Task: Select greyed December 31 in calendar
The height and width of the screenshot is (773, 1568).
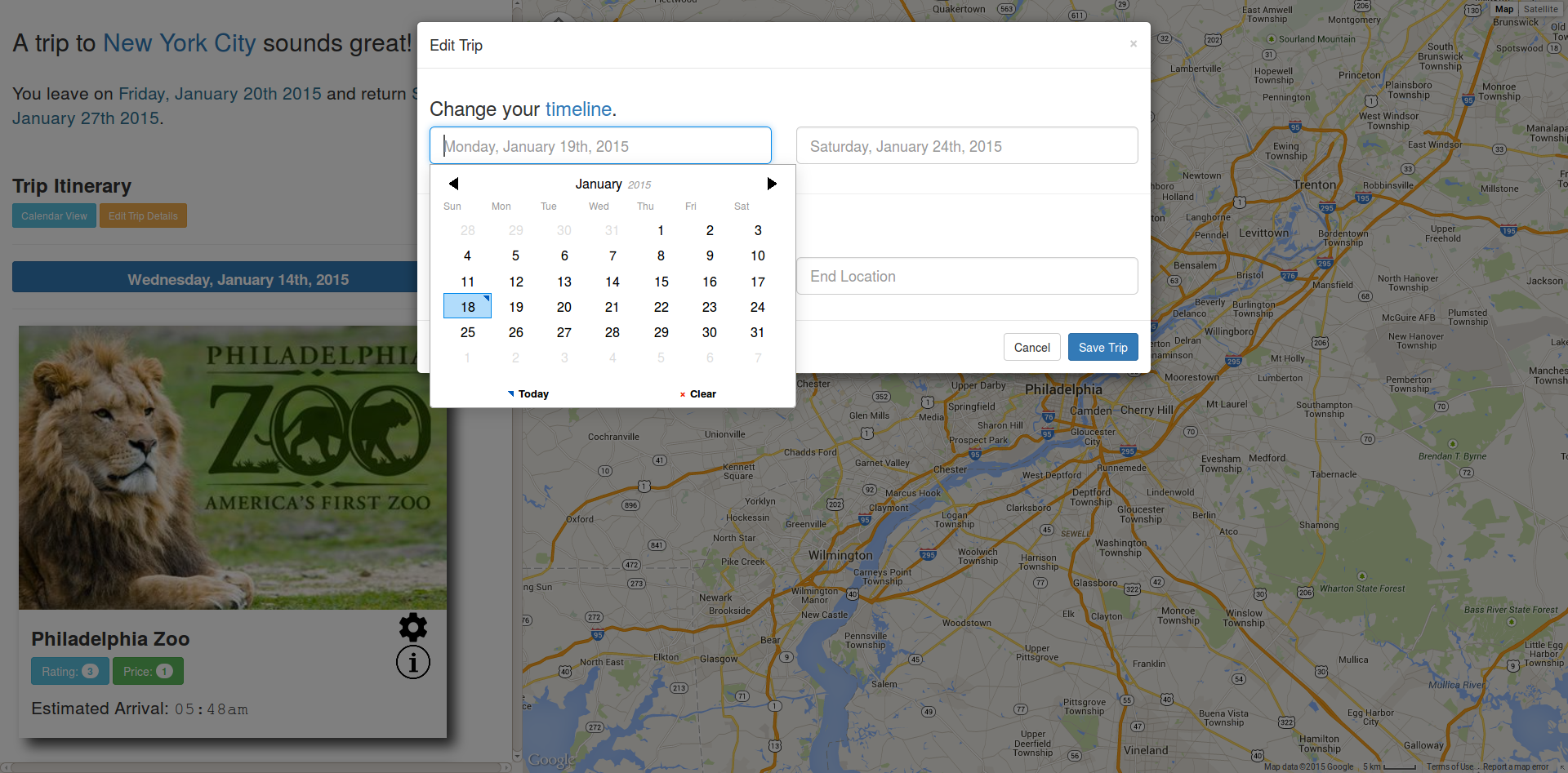Action: 612,230
